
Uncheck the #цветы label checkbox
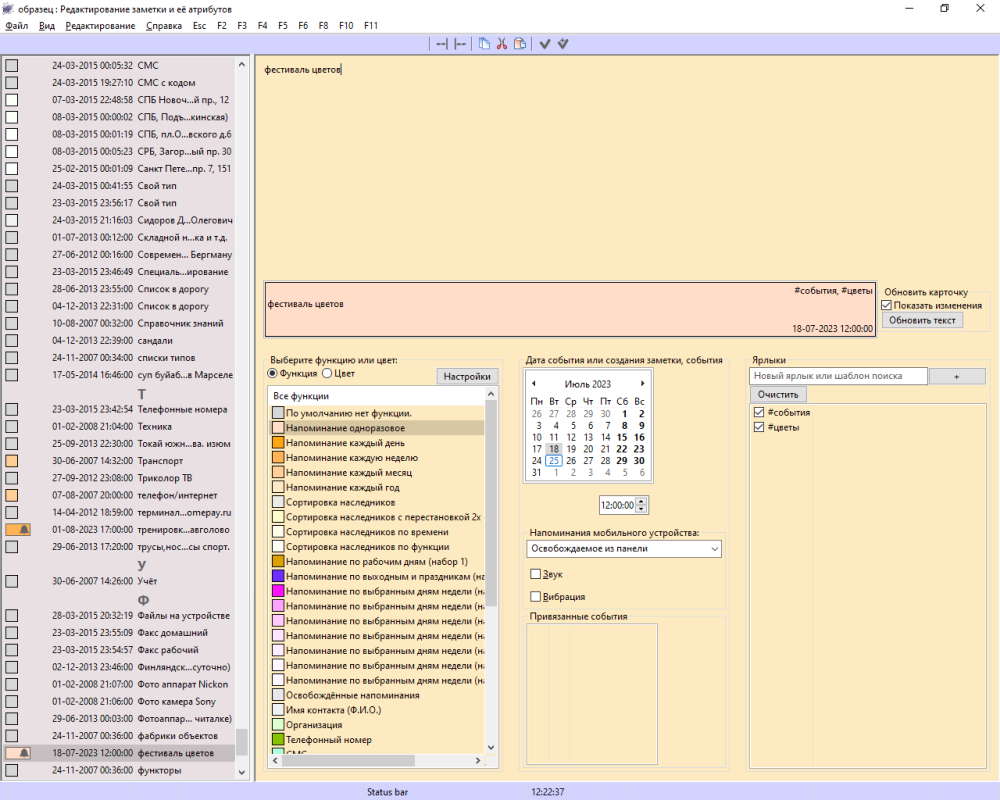[x=759, y=427]
